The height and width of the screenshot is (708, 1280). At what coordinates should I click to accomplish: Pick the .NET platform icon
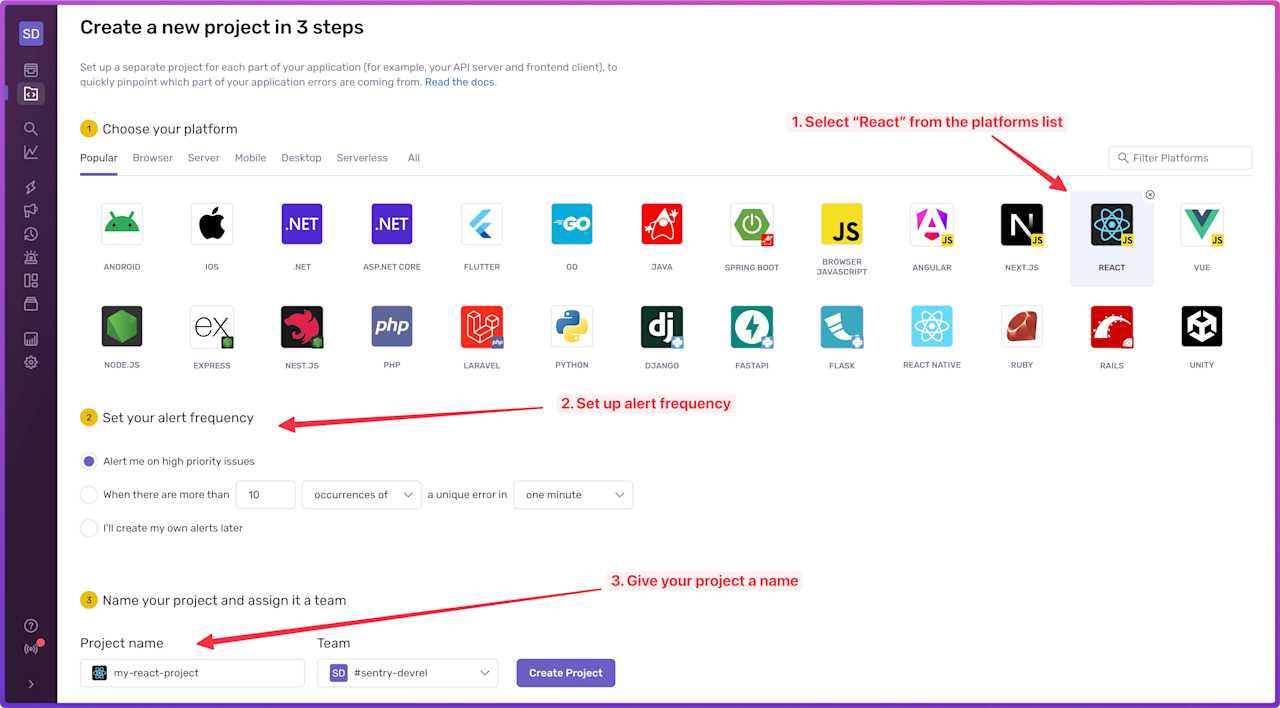(x=302, y=224)
